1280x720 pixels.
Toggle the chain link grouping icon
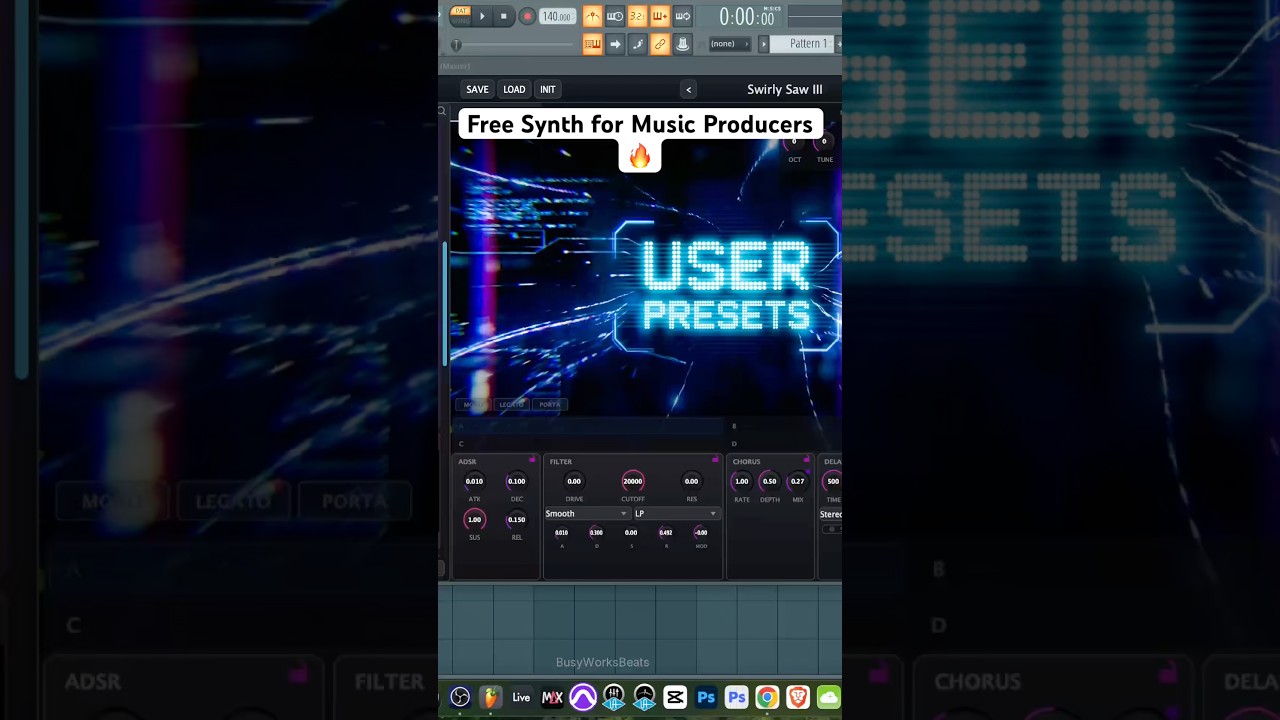[660, 44]
